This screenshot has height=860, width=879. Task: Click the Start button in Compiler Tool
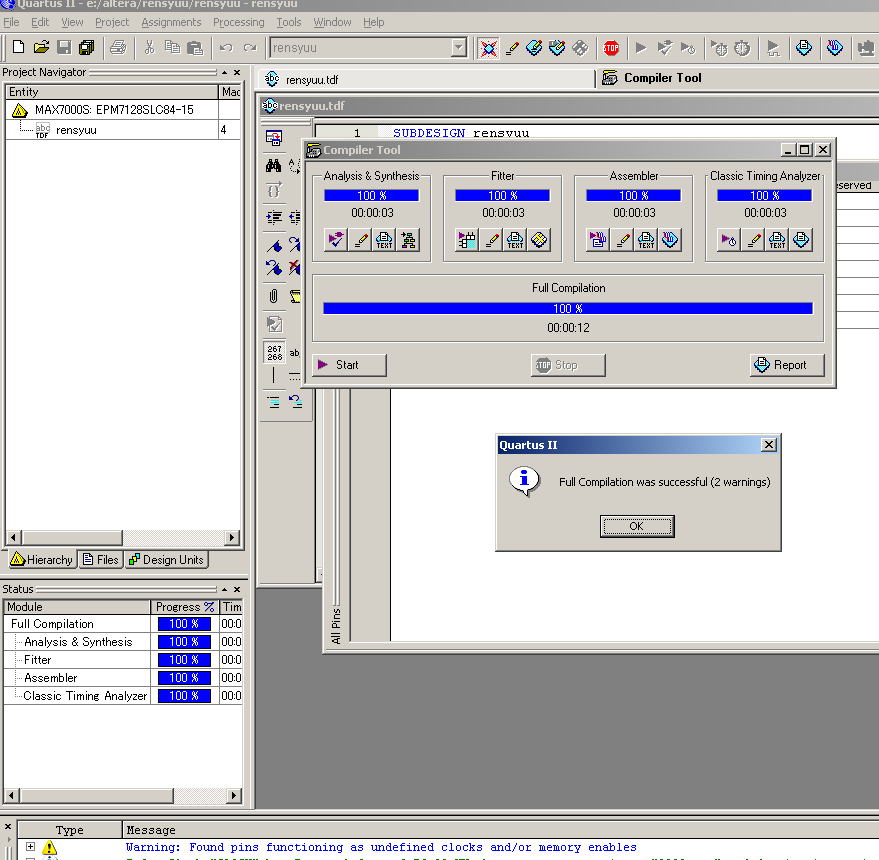tap(349, 365)
